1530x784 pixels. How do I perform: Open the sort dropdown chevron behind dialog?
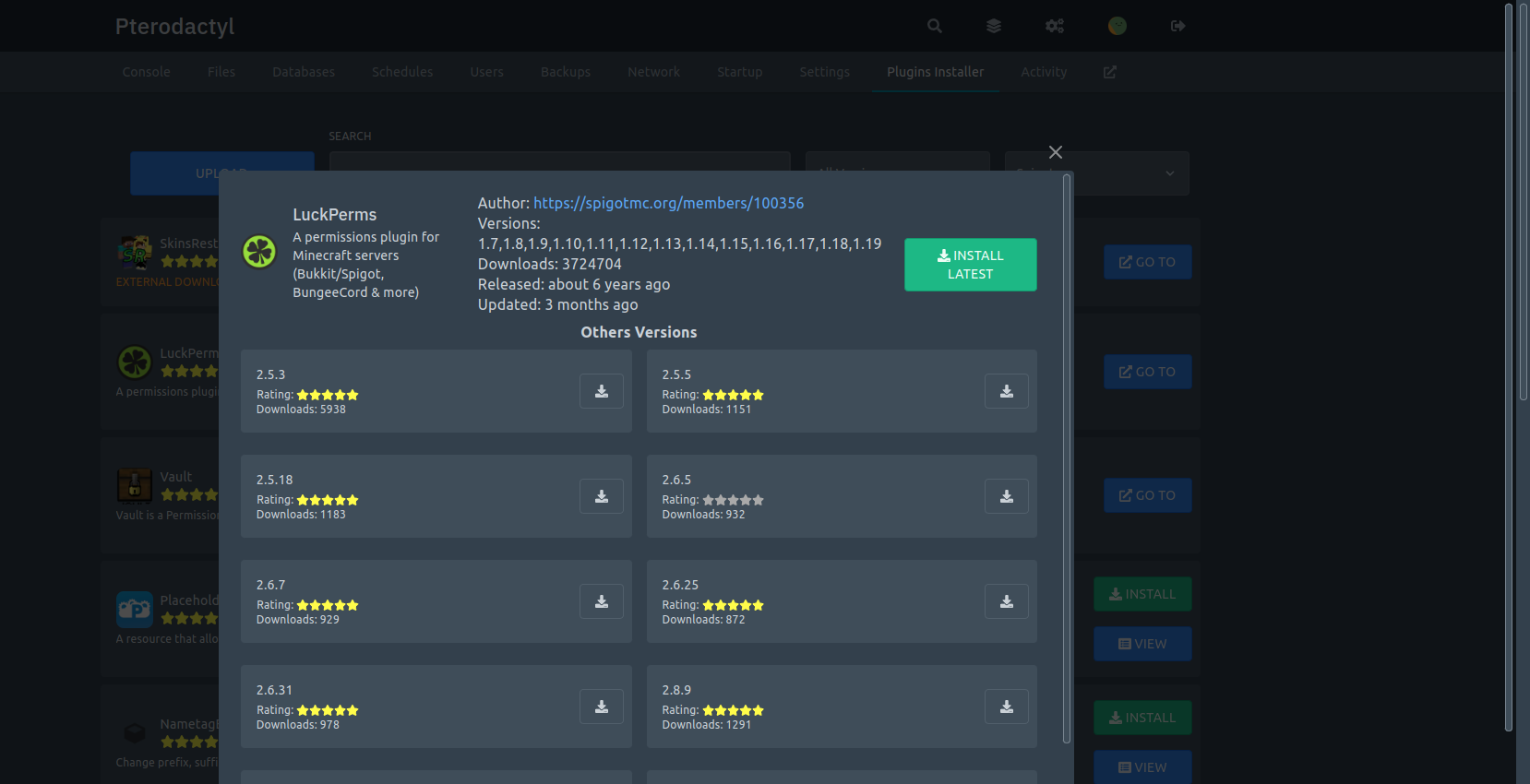tap(1169, 173)
